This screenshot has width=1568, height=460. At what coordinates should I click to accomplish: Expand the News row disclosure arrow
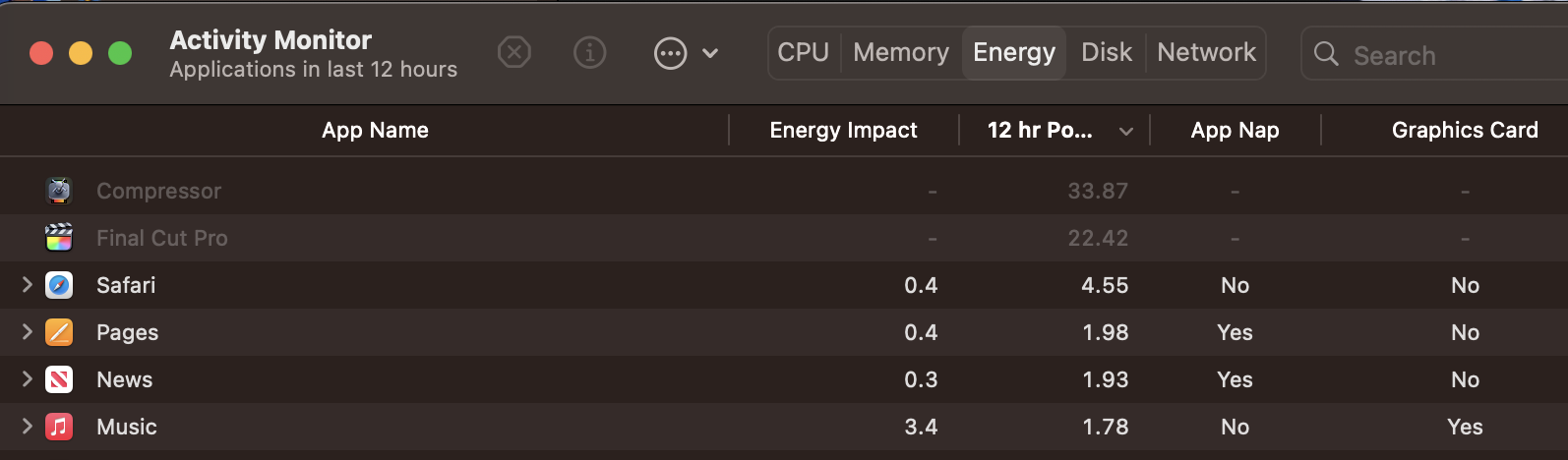(x=28, y=379)
